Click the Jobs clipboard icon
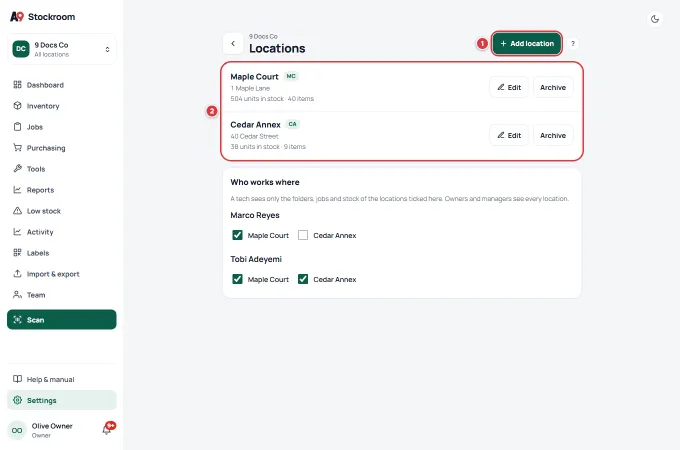 (x=17, y=127)
